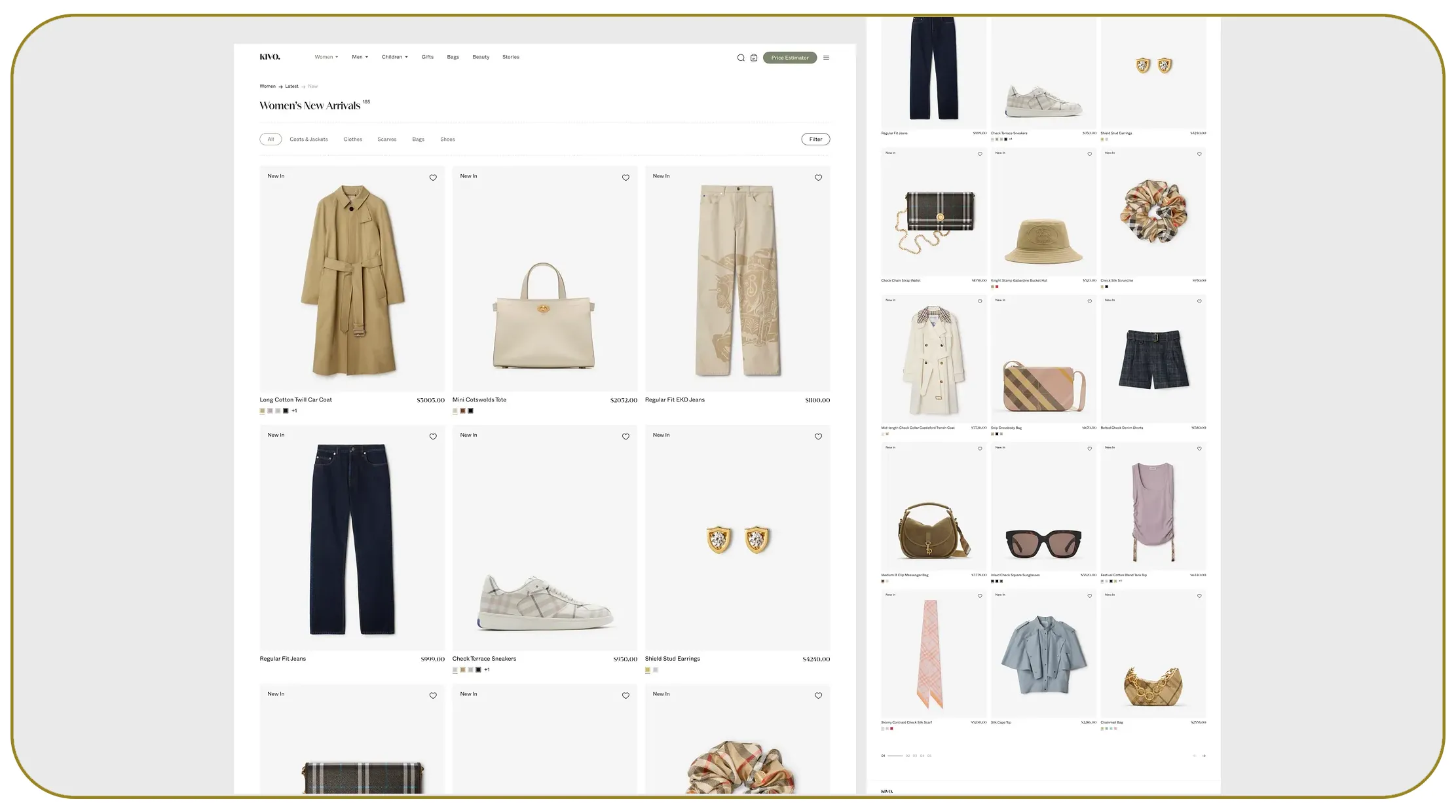Favorite Check Chain Strap Wallet in right panel

(980, 154)
